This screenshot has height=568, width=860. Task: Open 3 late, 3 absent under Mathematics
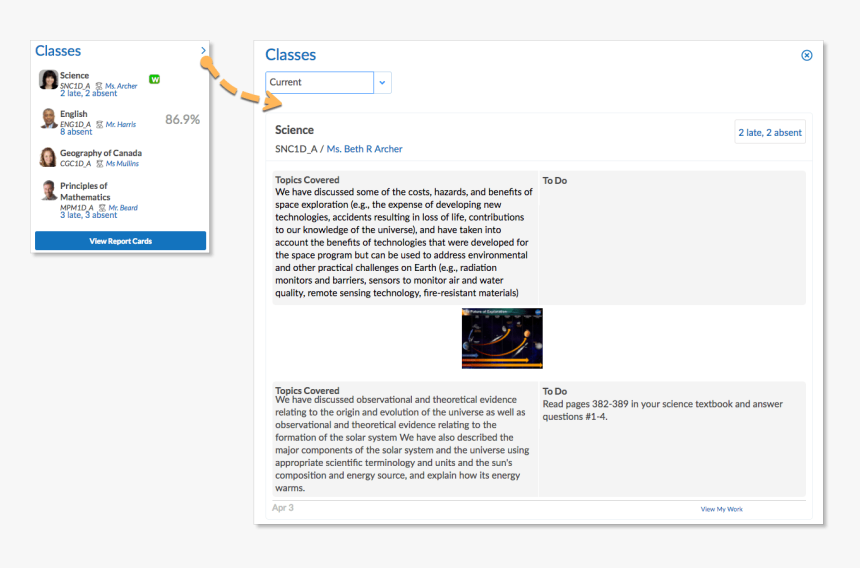(89, 215)
